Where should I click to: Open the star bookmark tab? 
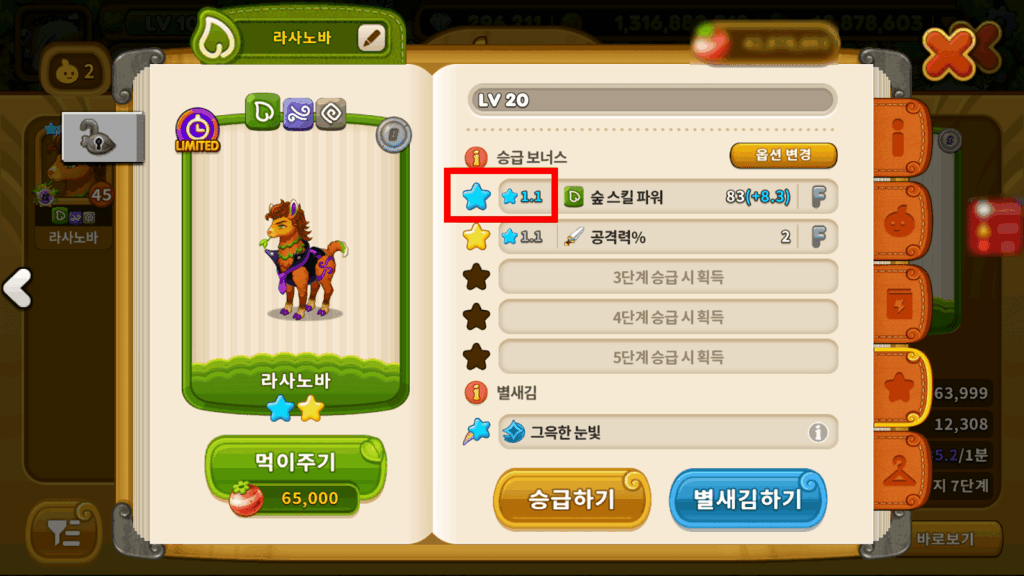coord(901,387)
